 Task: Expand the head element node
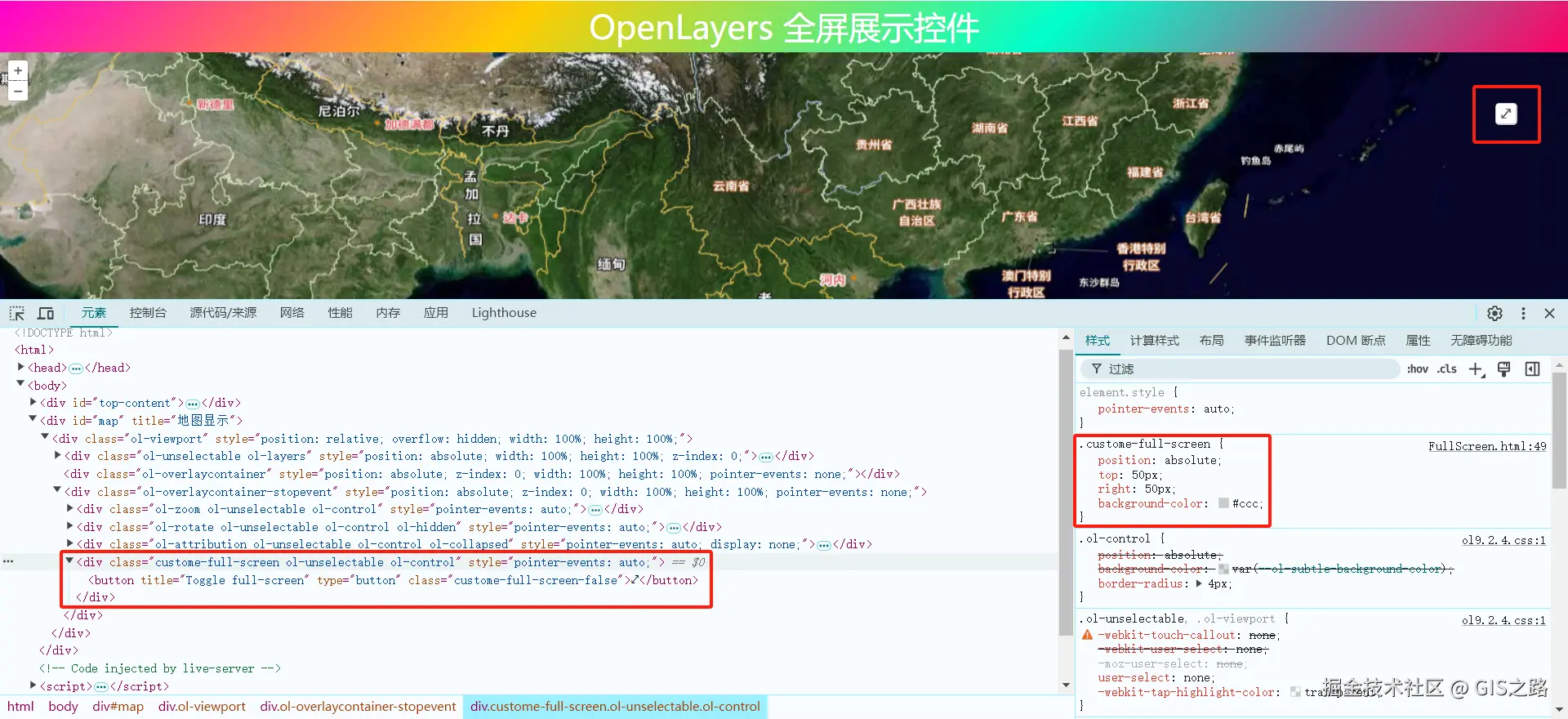click(x=20, y=367)
